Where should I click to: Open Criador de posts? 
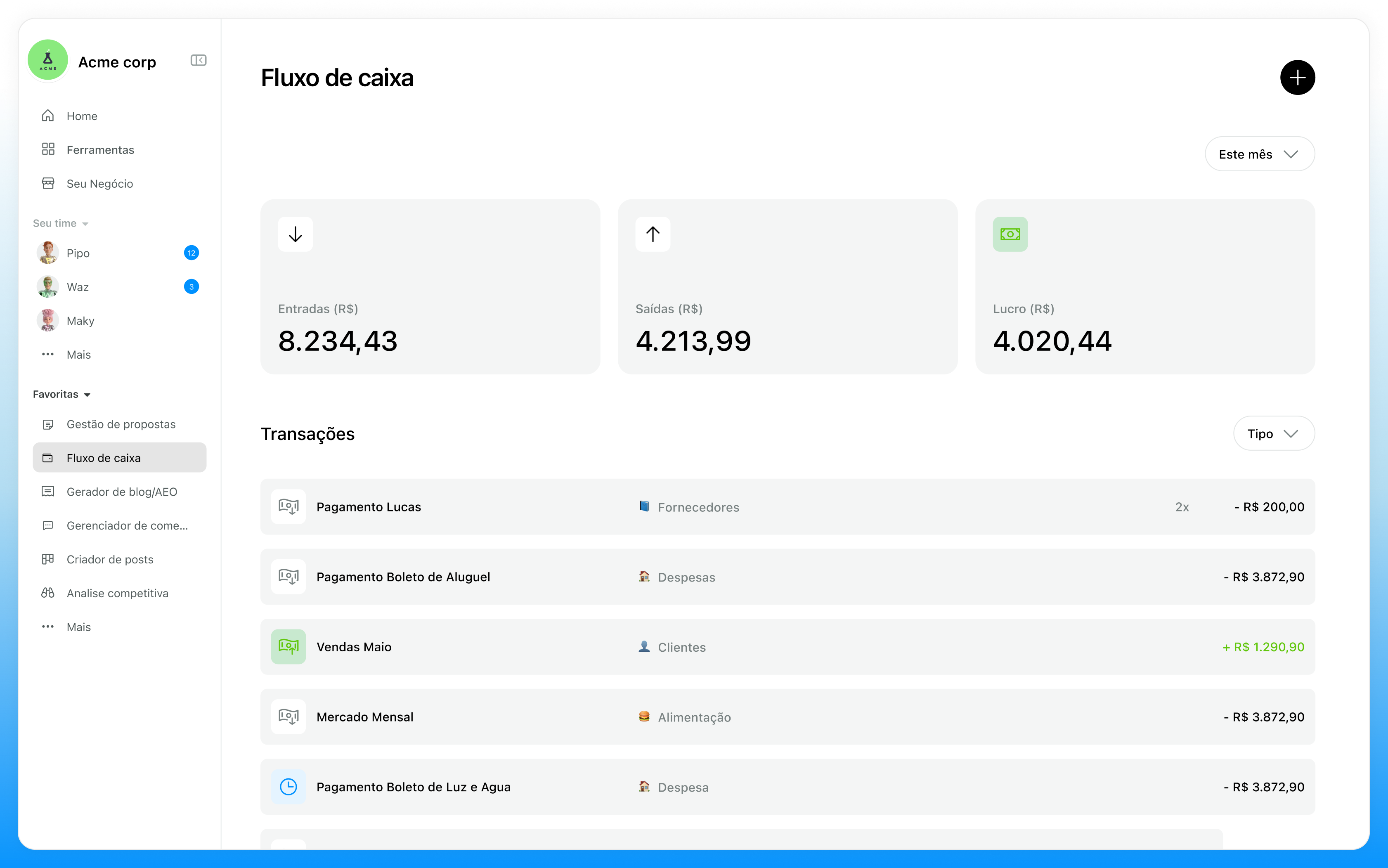119,560
